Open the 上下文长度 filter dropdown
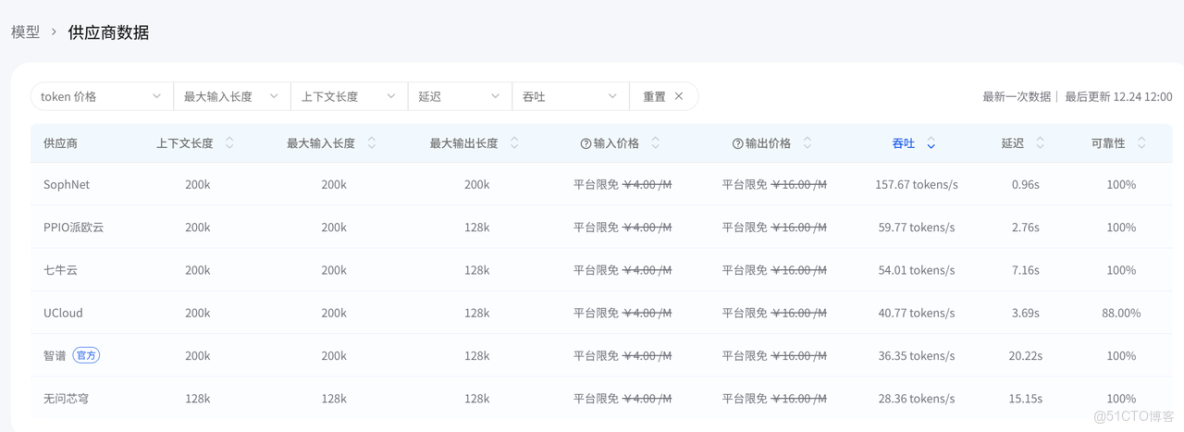1184x432 pixels. 349,97
